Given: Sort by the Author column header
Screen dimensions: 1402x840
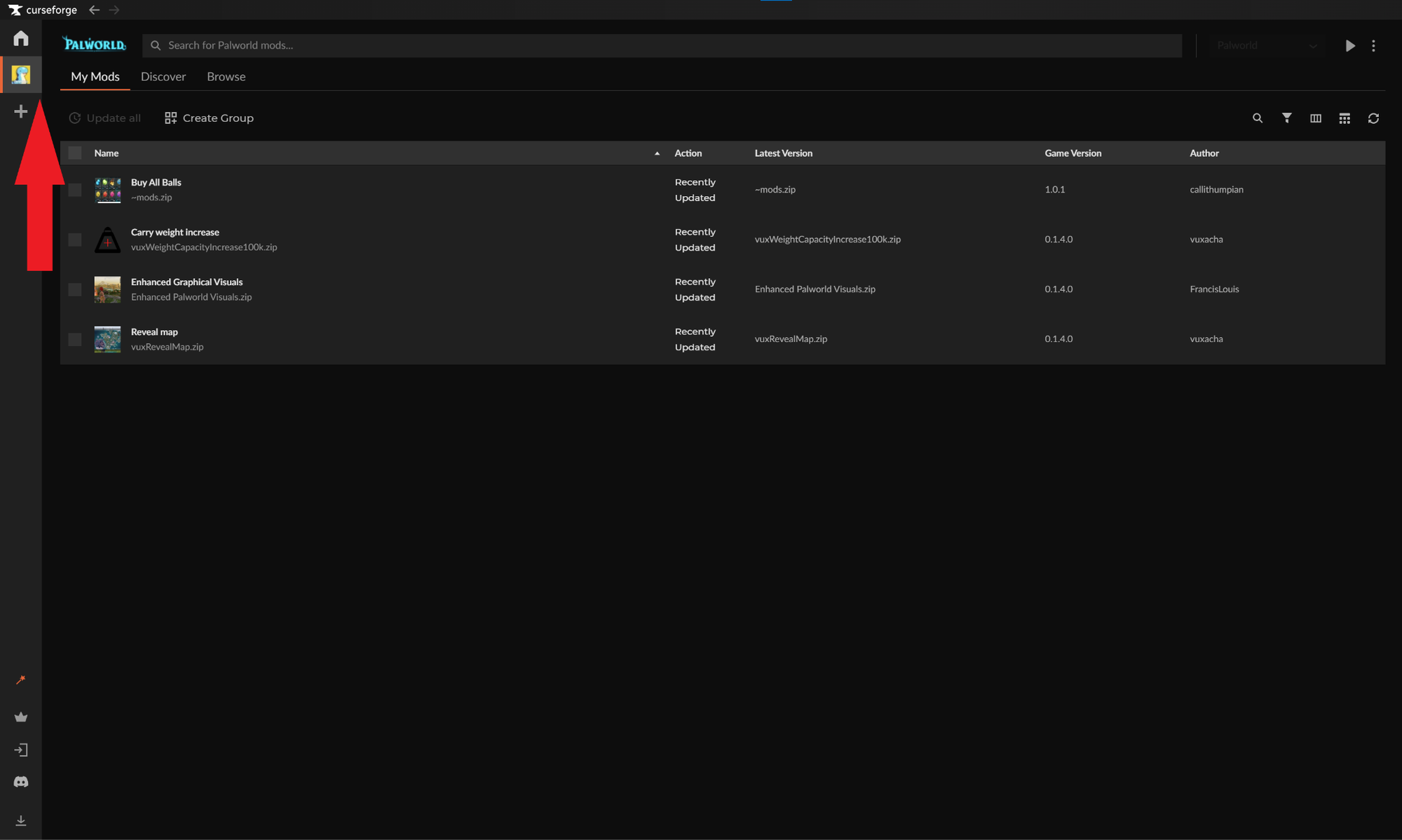Looking at the screenshot, I should [1204, 153].
